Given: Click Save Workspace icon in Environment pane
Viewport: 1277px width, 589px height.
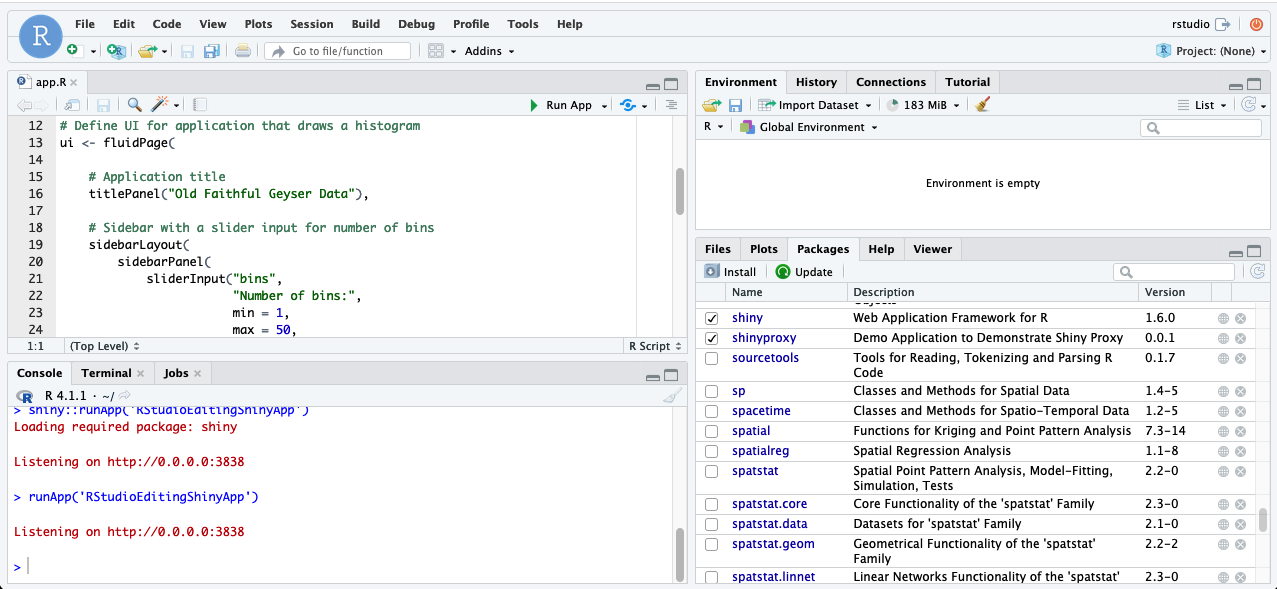Looking at the screenshot, I should [x=735, y=105].
